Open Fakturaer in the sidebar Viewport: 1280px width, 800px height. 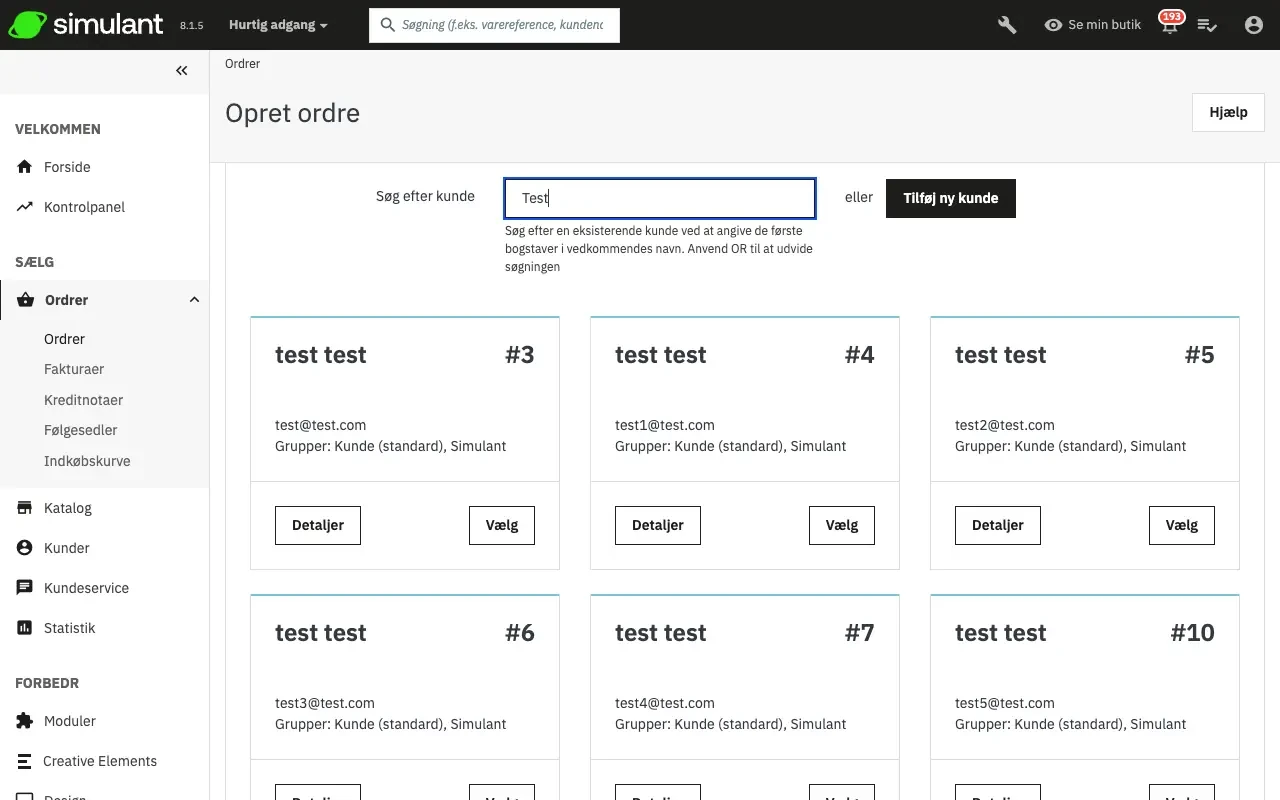point(74,369)
